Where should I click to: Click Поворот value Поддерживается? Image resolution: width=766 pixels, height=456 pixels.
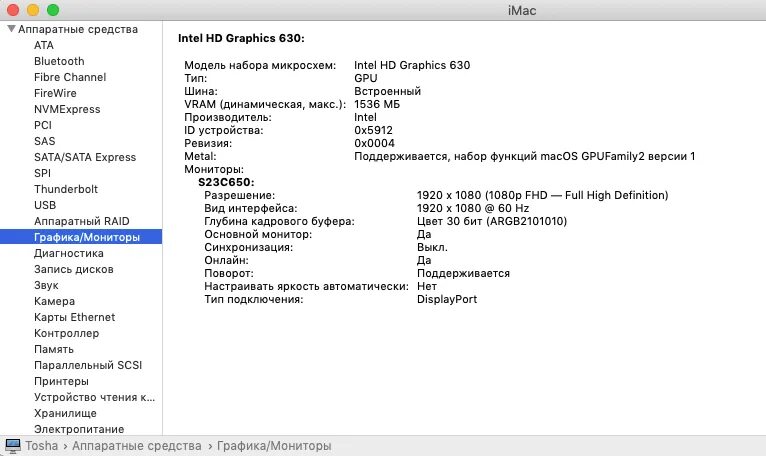coord(463,273)
